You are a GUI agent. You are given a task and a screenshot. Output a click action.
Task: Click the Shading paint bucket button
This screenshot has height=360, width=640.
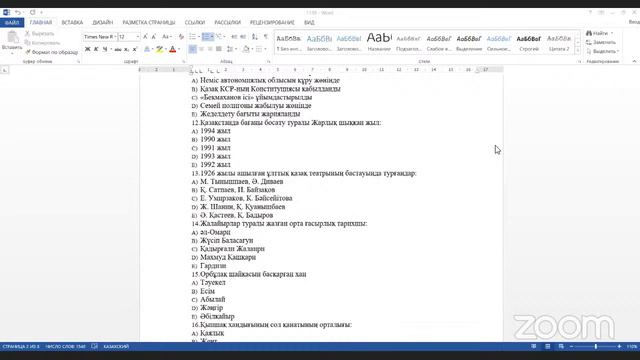(x=246, y=49)
